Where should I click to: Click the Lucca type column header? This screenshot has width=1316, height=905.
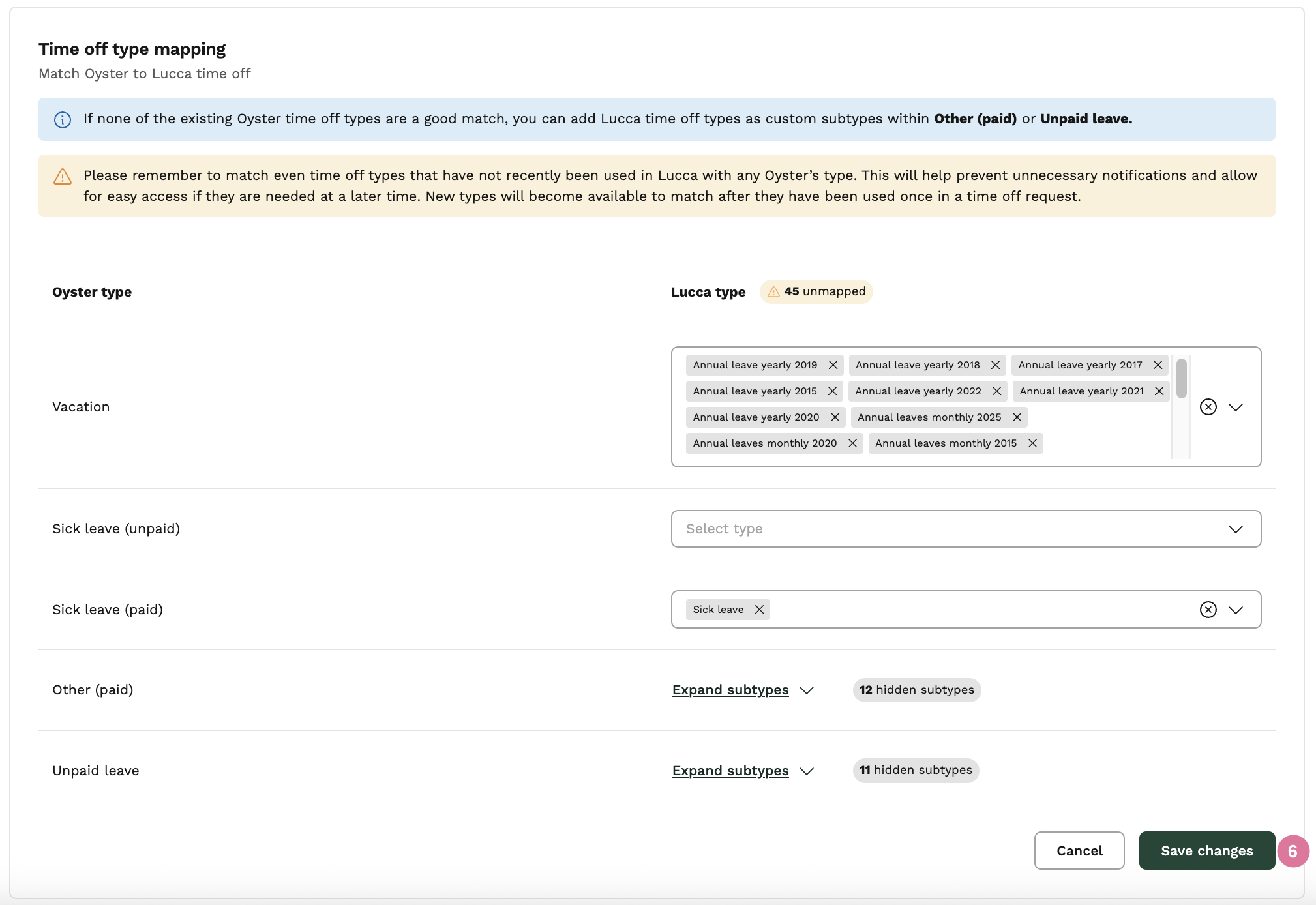click(708, 292)
